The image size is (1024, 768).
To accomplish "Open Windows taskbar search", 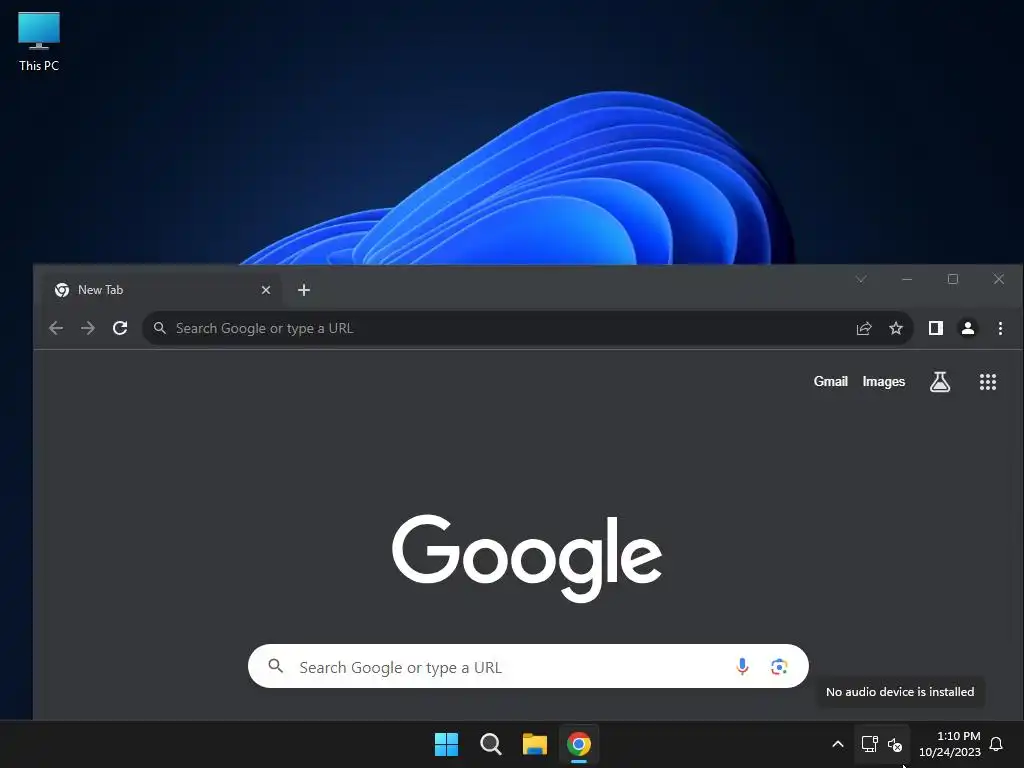I will pyautogui.click(x=490, y=744).
